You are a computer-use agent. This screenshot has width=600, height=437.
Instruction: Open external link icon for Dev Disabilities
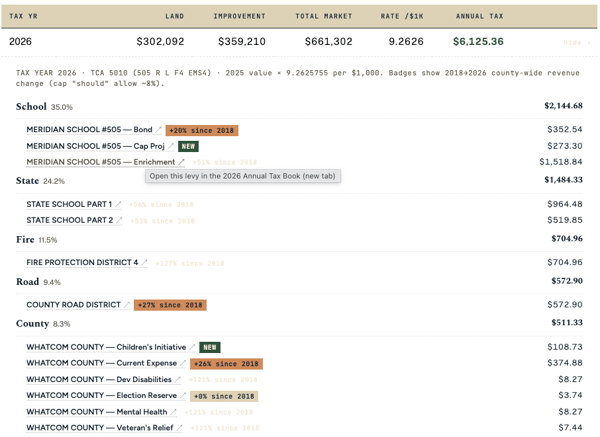tap(178, 380)
